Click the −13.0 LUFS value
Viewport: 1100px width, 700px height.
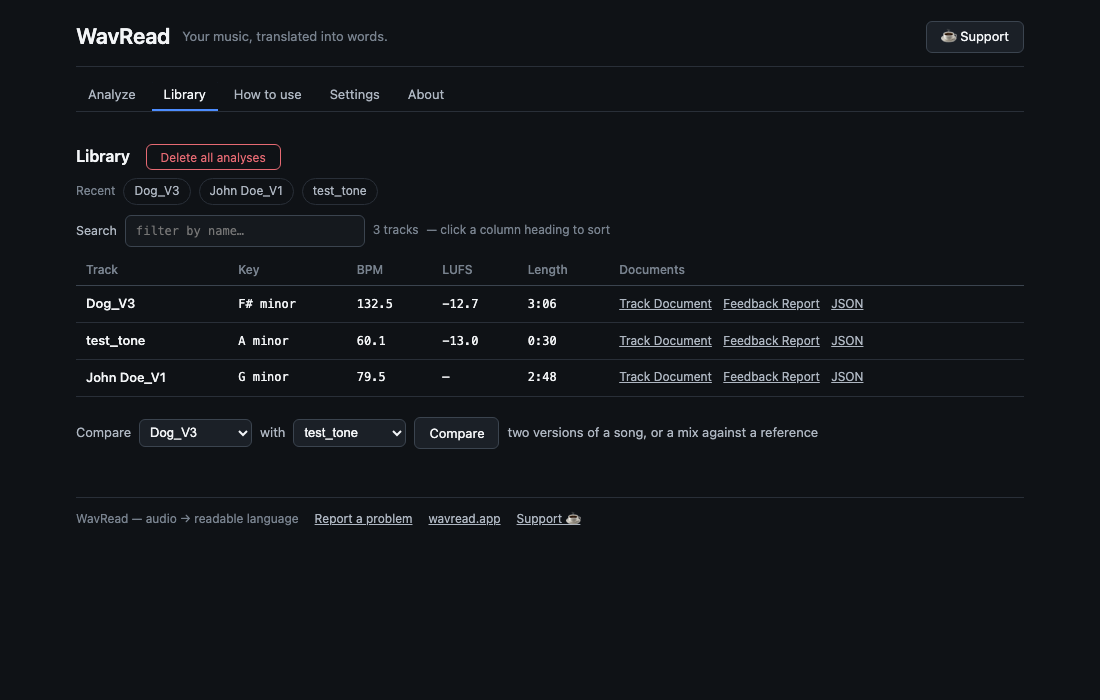click(460, 341)
